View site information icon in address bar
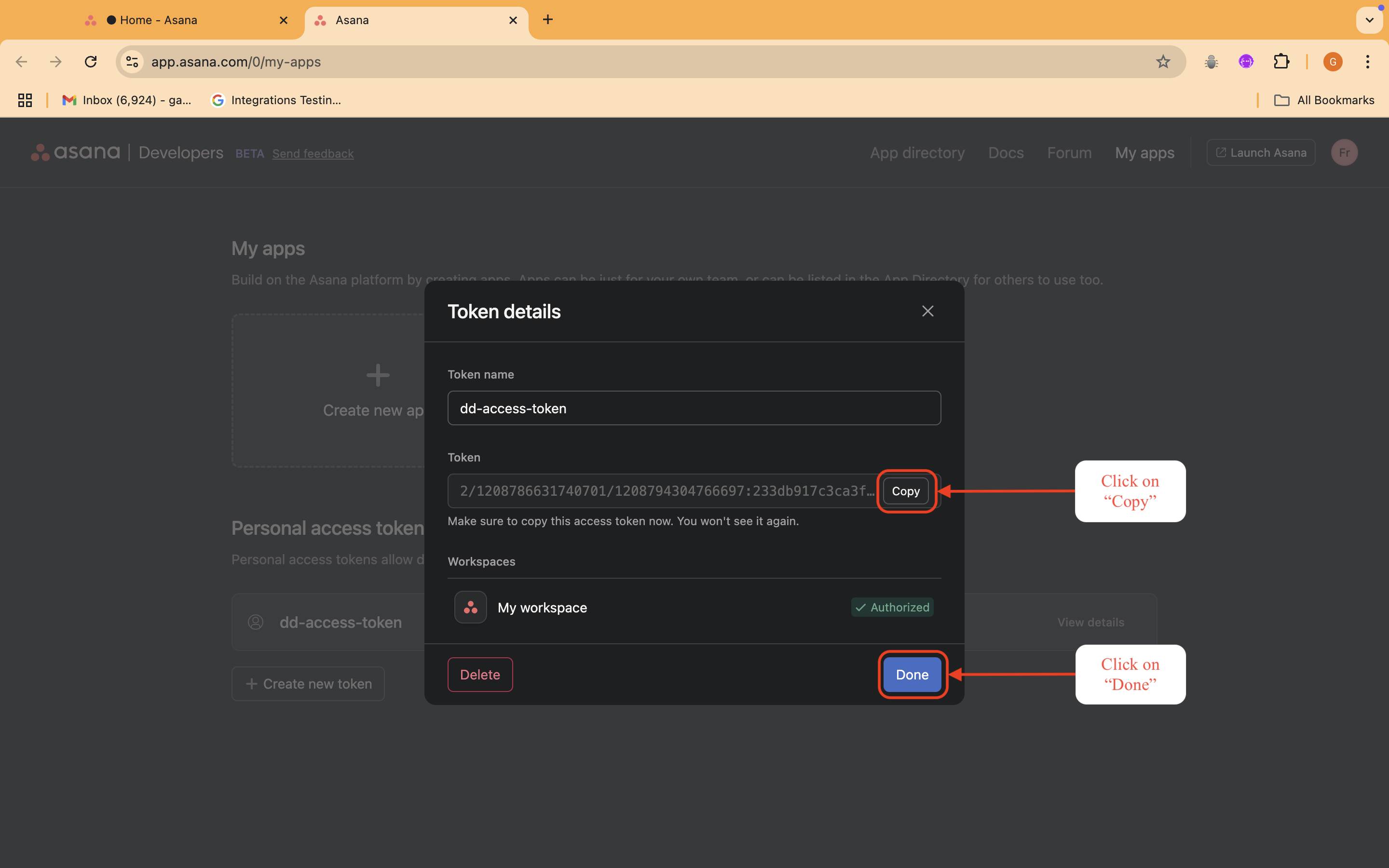This screenshot has width=1389, height=868. point(132,61)
